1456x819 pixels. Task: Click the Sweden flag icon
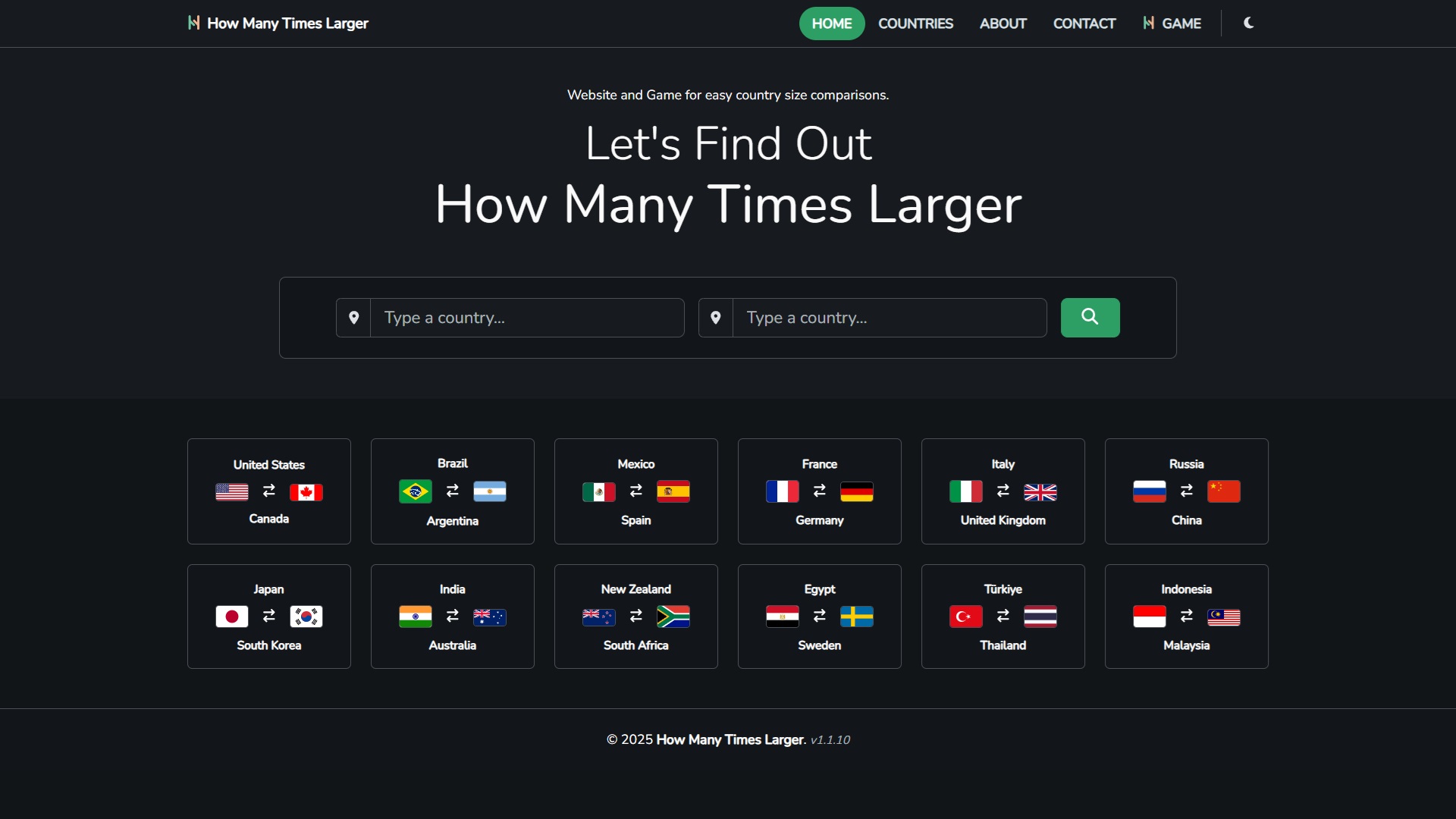pyautogui.click(x=857, y=617)
